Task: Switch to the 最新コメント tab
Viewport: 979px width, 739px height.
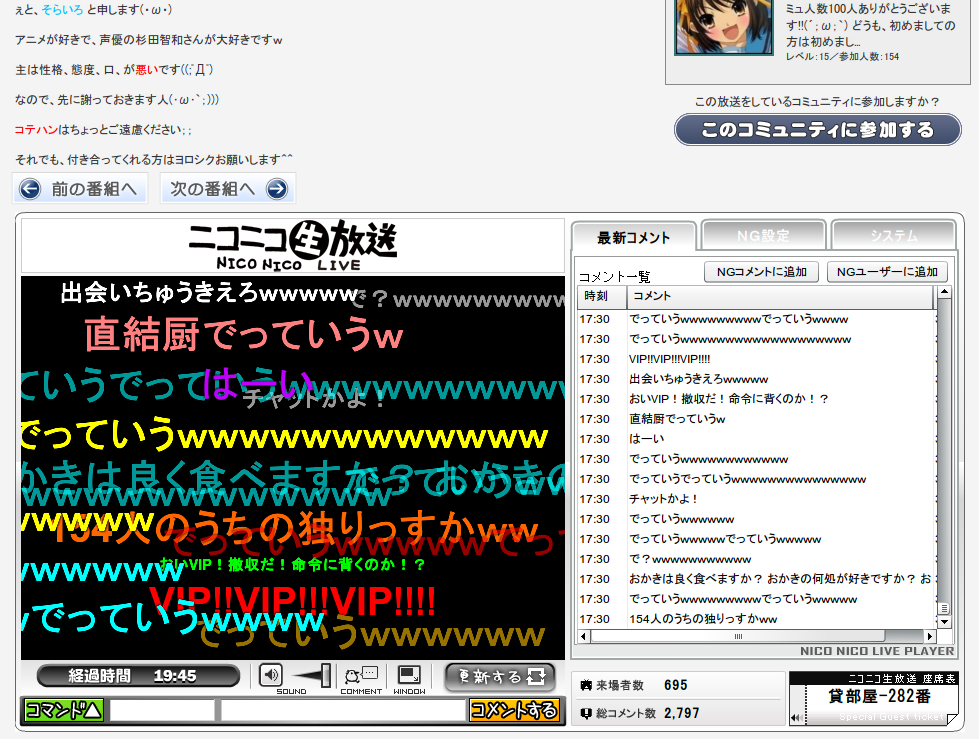Action: click(x=633, y=237)
